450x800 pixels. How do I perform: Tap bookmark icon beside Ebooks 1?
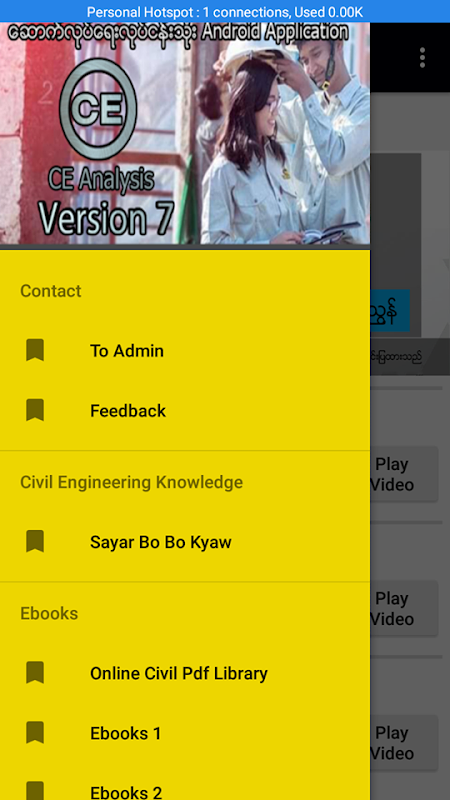point(35,733)
